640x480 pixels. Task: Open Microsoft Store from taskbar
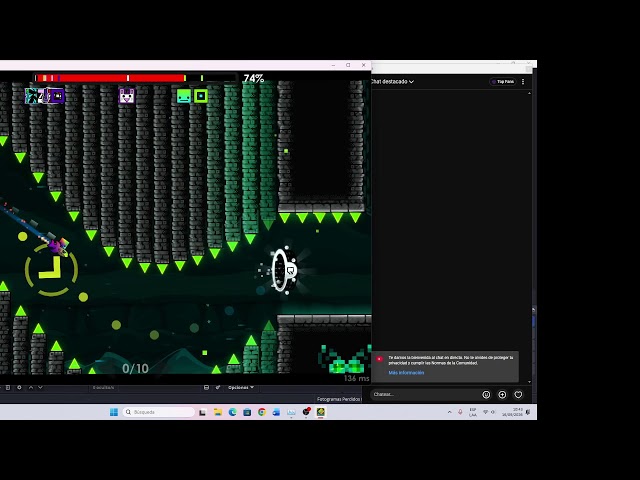(x=247, y=412)
